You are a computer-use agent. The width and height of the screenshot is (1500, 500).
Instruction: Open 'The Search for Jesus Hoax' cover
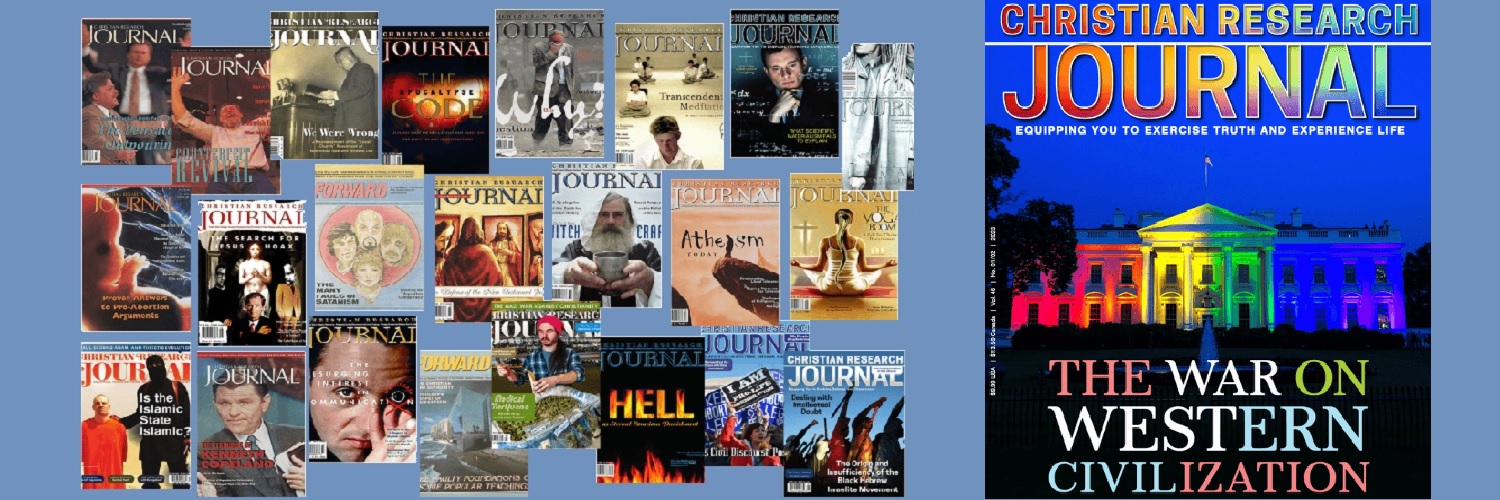pos(251,271)
